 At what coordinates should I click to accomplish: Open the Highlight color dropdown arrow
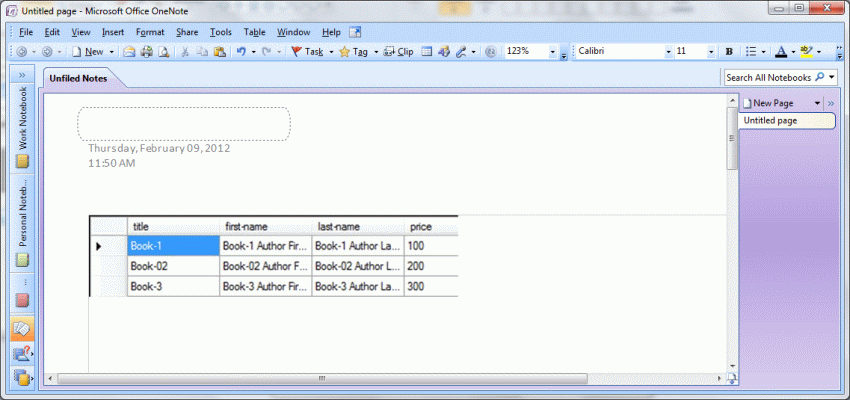819,51
